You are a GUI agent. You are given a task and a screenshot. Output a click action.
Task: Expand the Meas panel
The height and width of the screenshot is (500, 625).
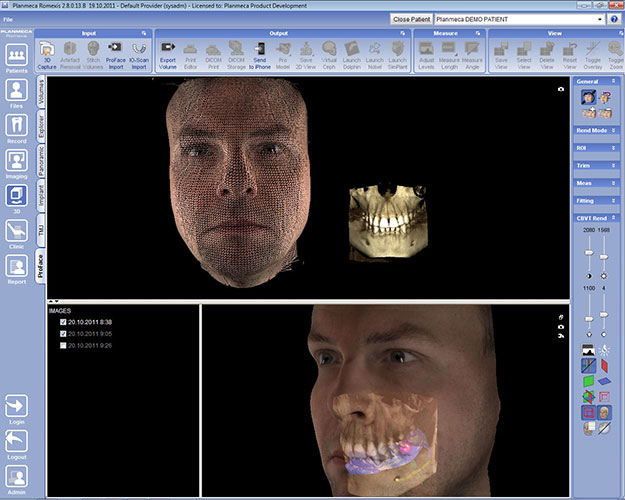tap(613, 183)
